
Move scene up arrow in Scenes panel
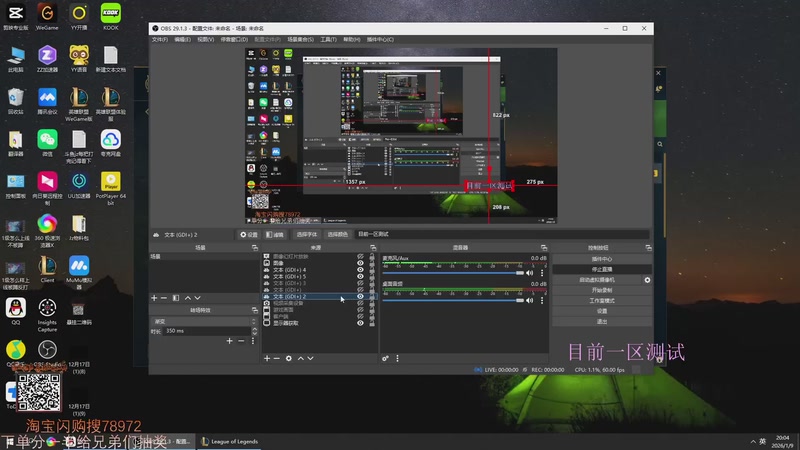tap(188, 298)
